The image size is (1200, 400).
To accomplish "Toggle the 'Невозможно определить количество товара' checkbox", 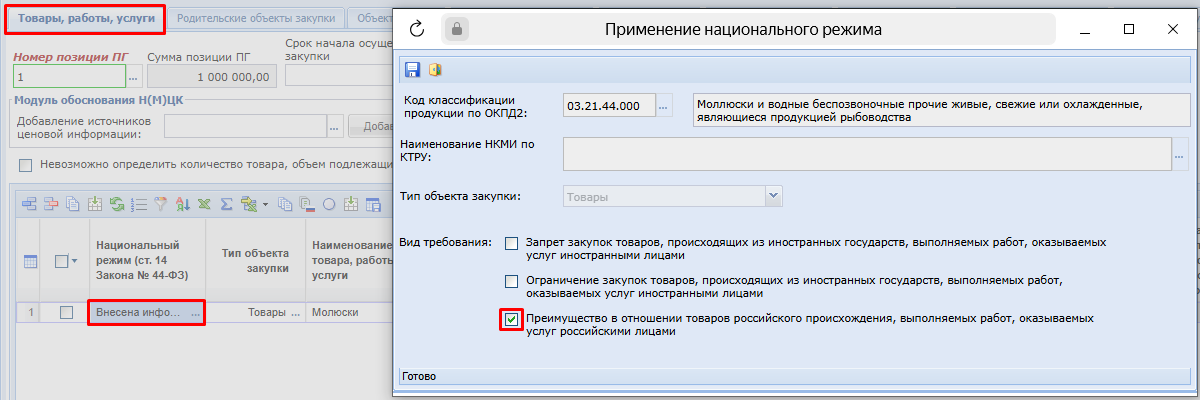I will 26,166.
